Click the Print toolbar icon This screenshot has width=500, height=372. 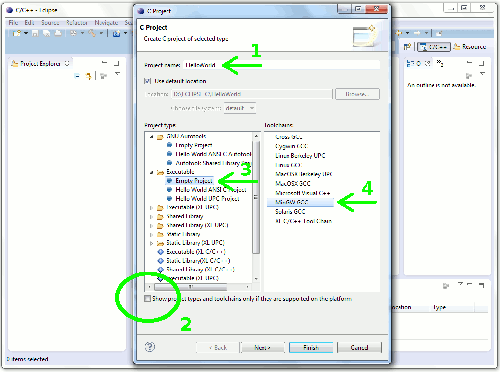pyautogui.click(x=58, y=33)
